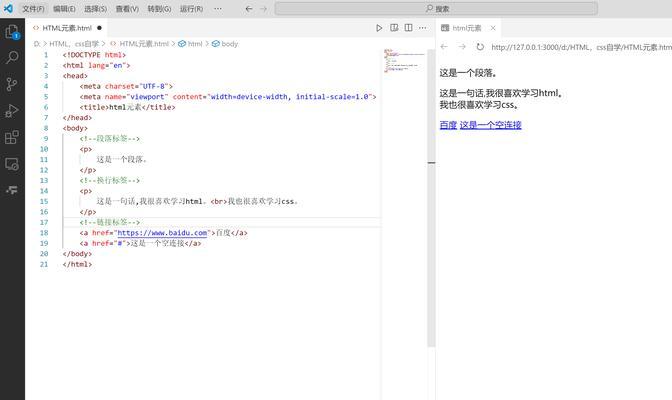This screenshot has height=400, width=672.
Task: Click the 这是一个空连接 link in preview
Action: point(490,125)
